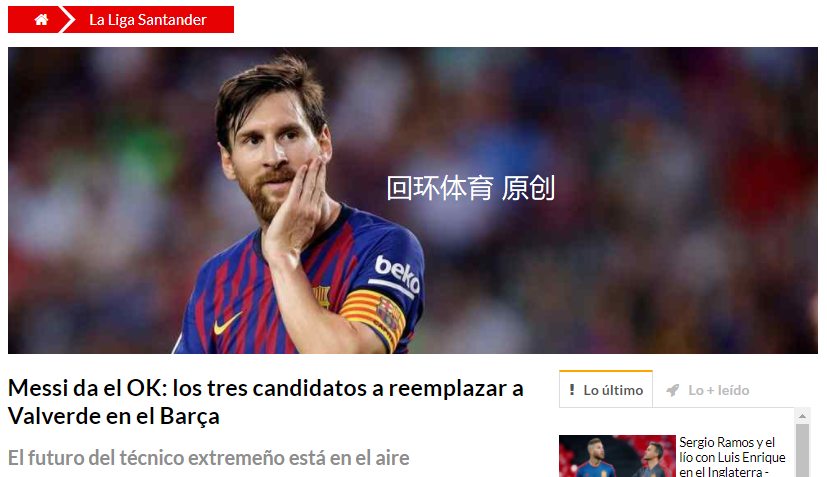The width and height of the screenshot is (827, 477).
Task: Switch to the Lo + leído tab
Action: pos(708,390)
